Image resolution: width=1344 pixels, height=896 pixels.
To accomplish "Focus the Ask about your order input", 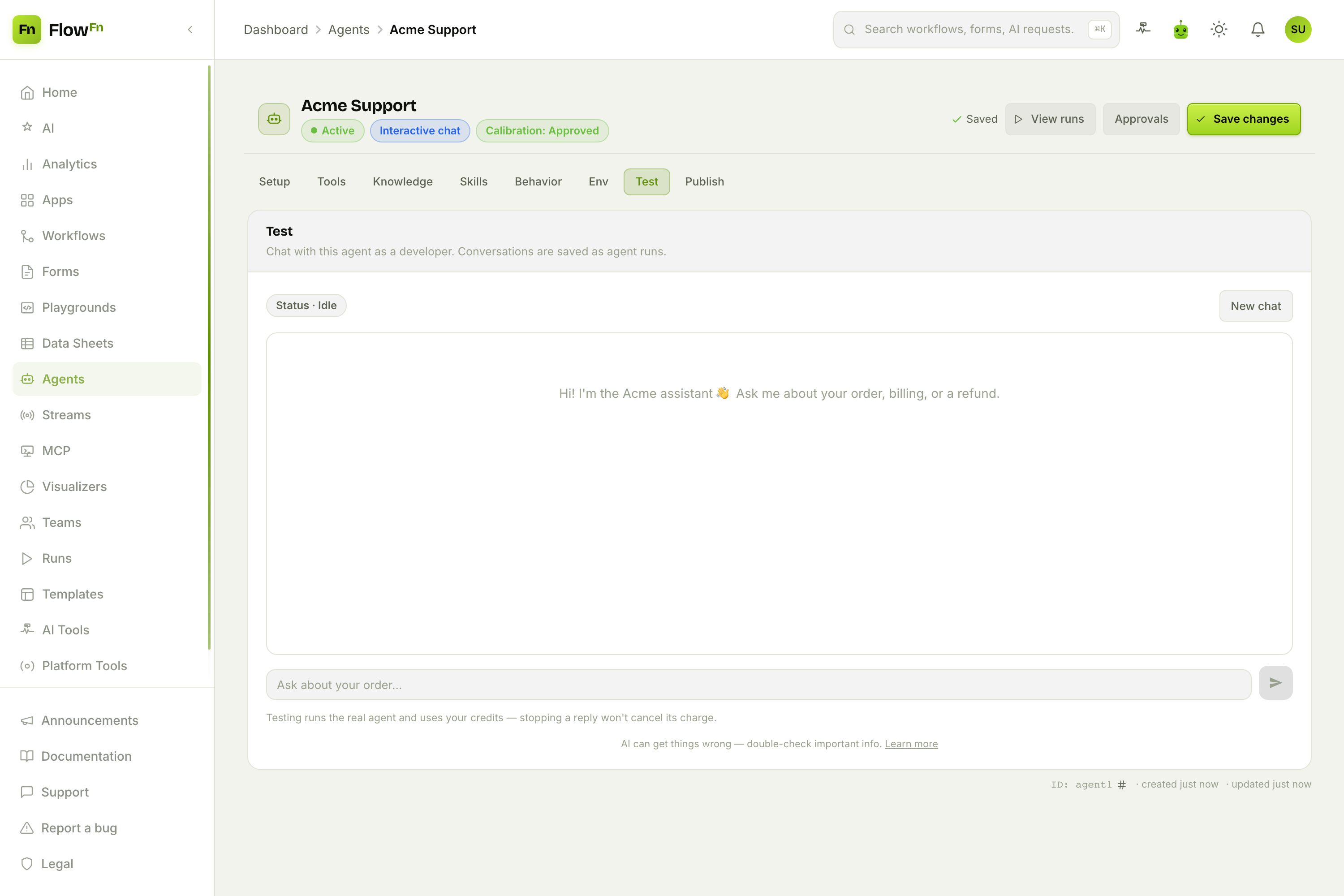I will 758,685.
